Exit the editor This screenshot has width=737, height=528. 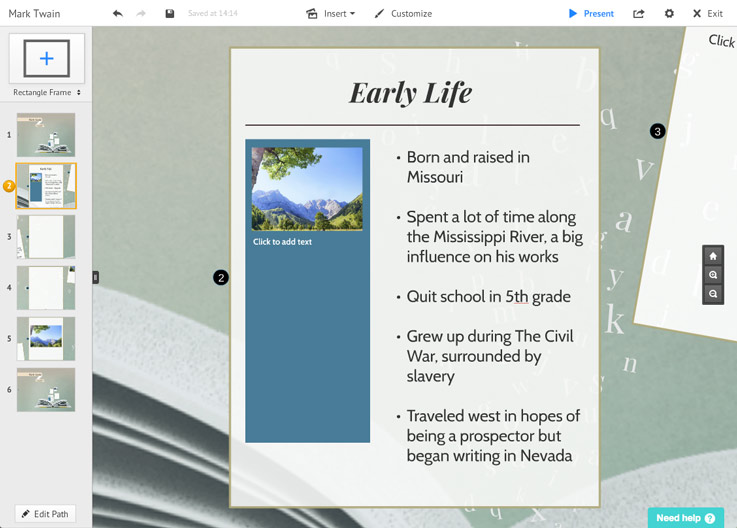coord(707,14)
